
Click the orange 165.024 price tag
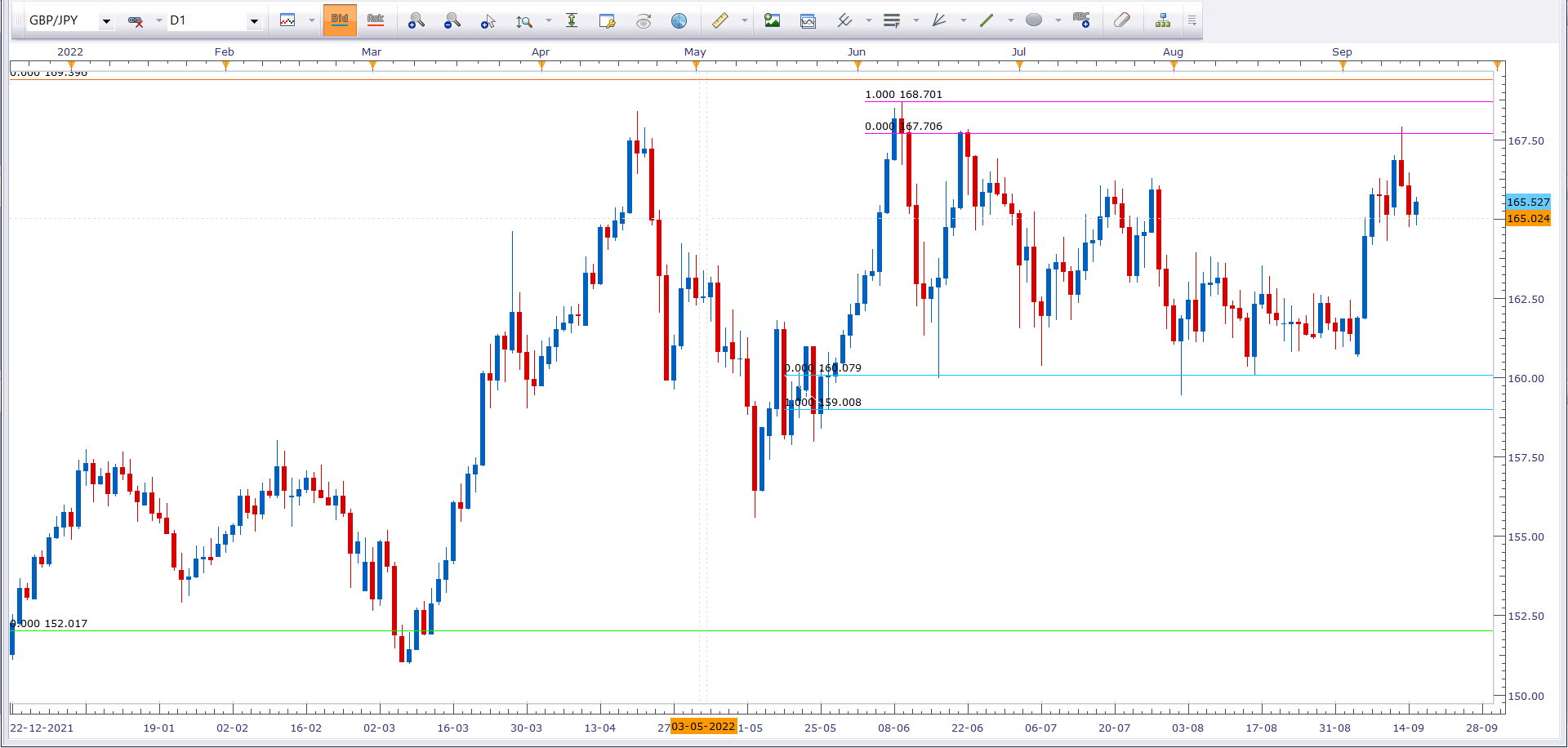pos(1528,218)
